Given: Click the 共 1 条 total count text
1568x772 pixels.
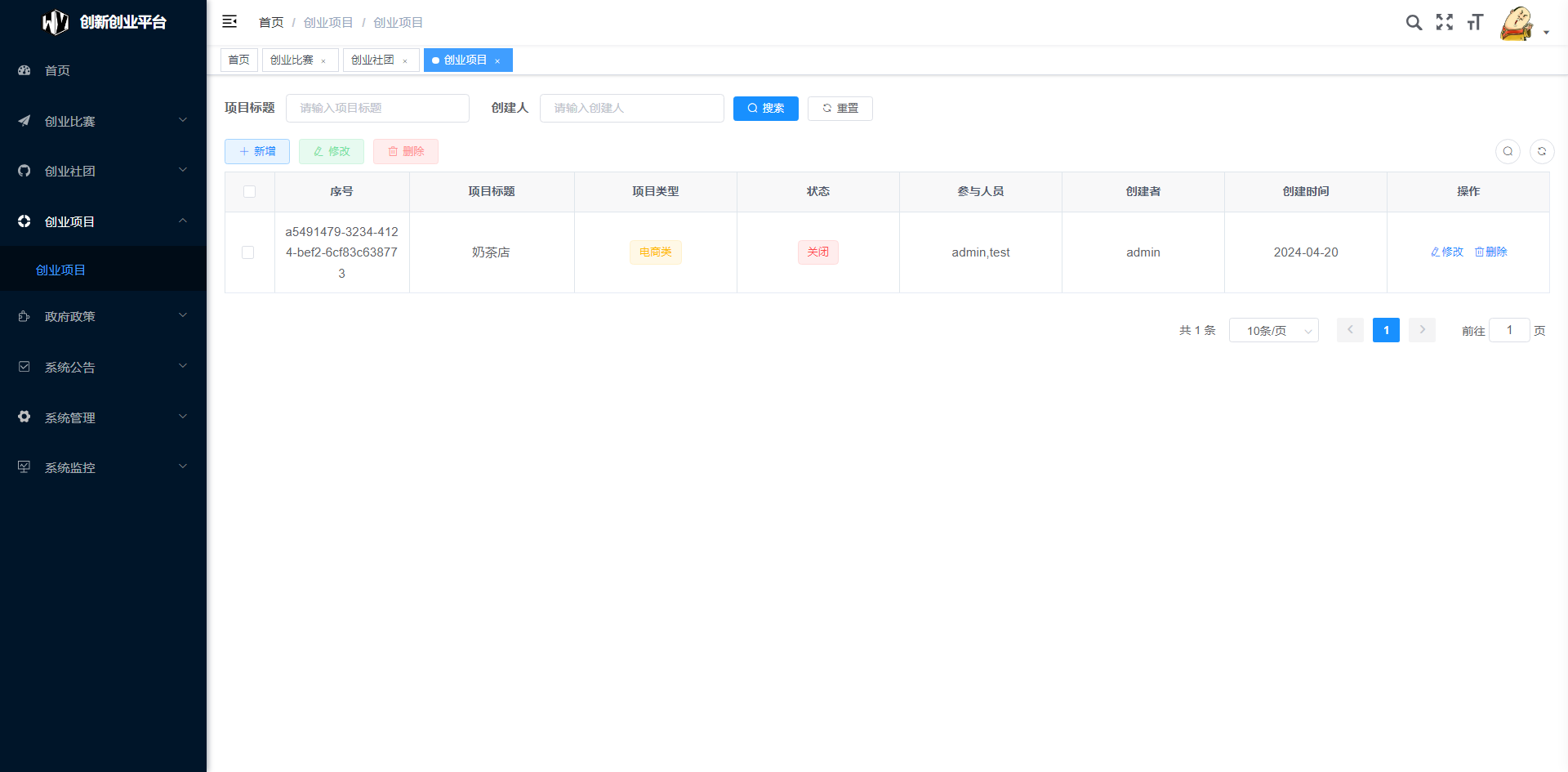Looking at the screenshot, I should (x=1197, y=330).
